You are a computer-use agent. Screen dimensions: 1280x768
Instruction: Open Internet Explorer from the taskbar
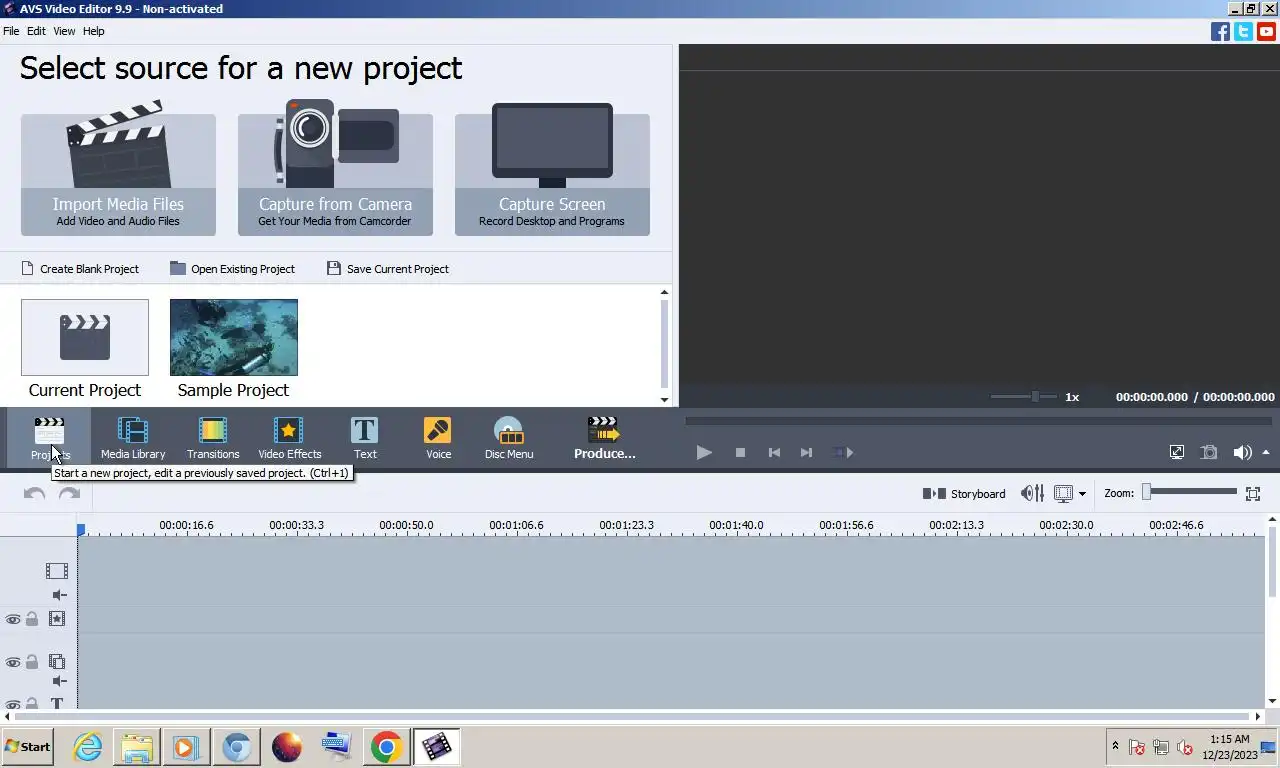88,747
